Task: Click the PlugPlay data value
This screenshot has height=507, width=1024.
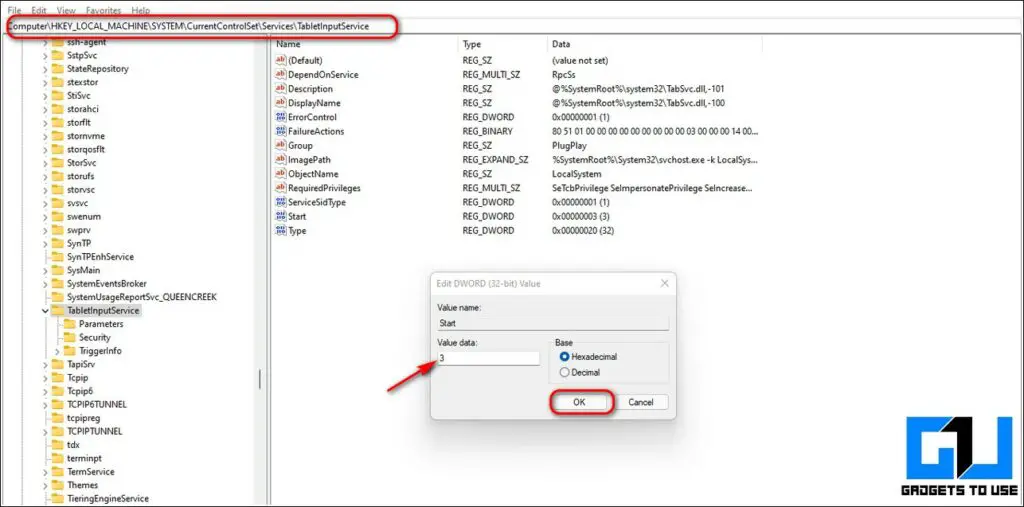Action: click(x=569, y=145)
